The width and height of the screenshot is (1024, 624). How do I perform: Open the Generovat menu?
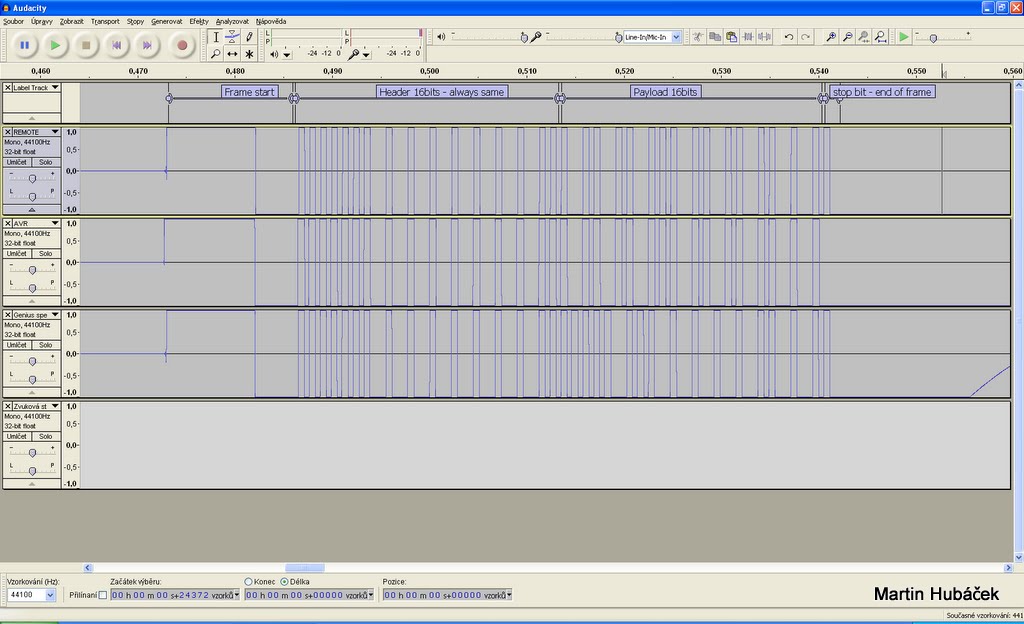click(167, 22)
